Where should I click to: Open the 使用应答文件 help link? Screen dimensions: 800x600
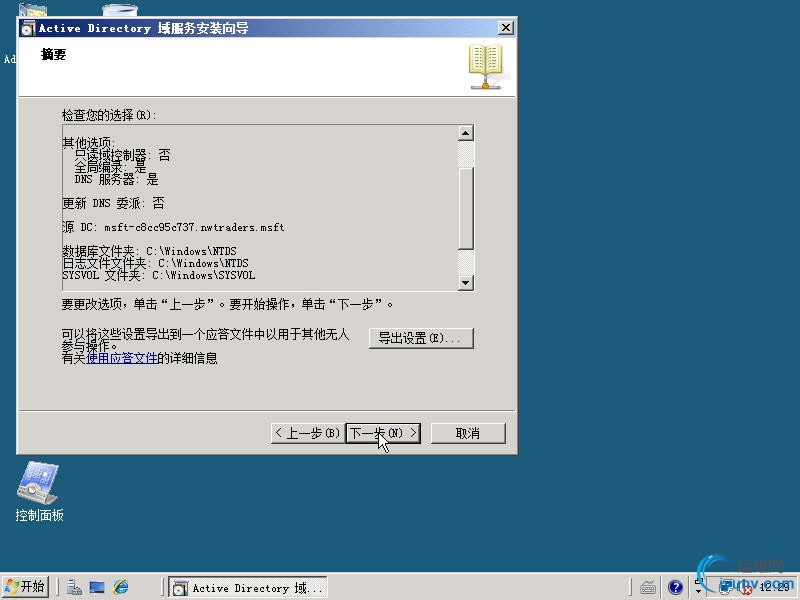pos(121,358)
